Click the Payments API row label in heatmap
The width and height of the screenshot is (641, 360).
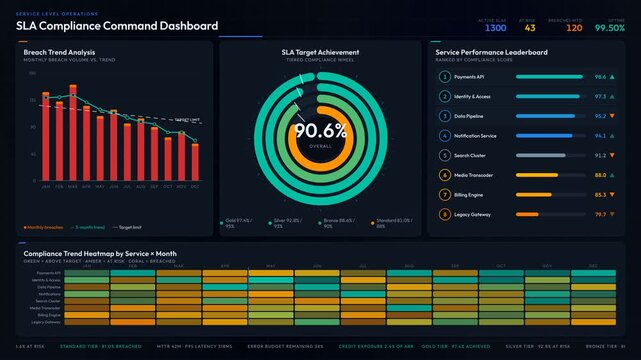[48, 273]
